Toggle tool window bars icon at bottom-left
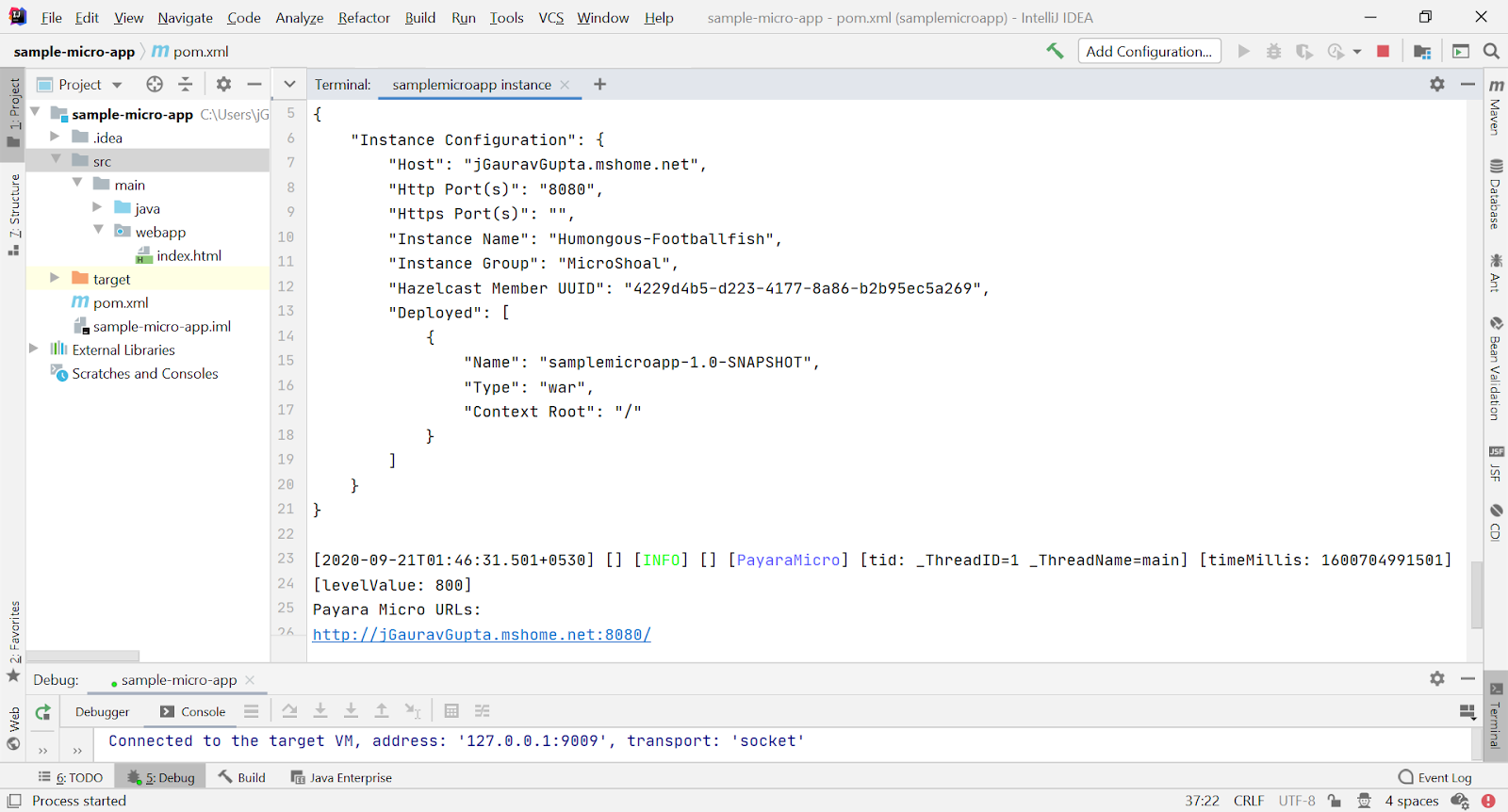Screen dimensions: 1508x812 [14, 801]
